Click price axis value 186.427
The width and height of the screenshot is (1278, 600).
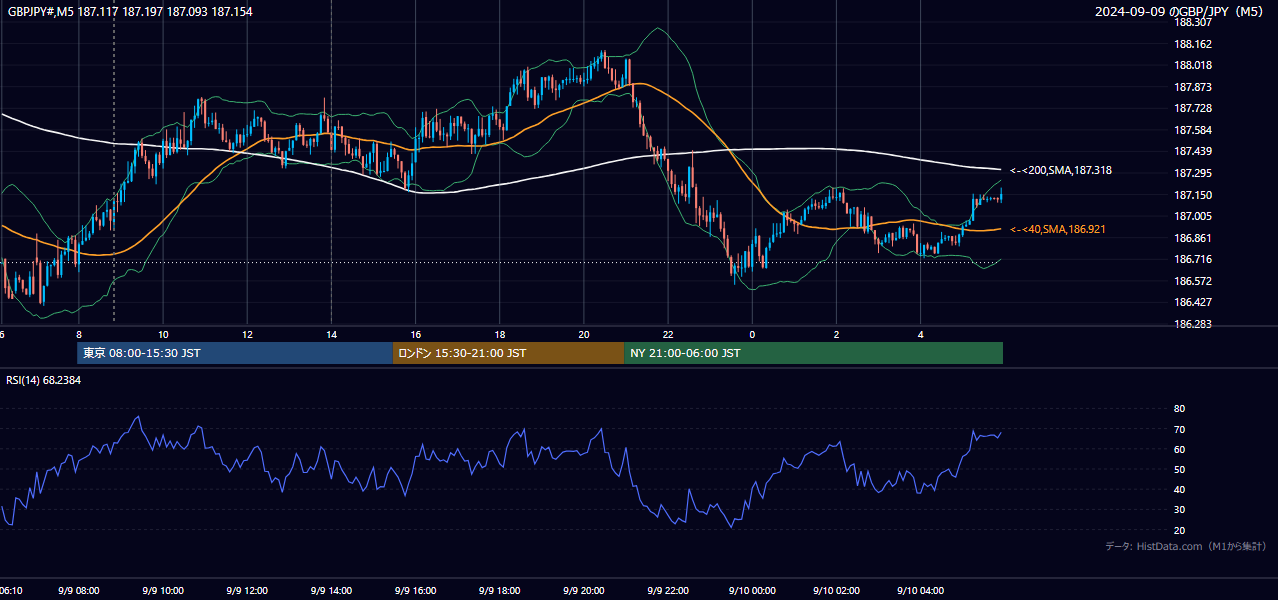(x=1193, y=302)
